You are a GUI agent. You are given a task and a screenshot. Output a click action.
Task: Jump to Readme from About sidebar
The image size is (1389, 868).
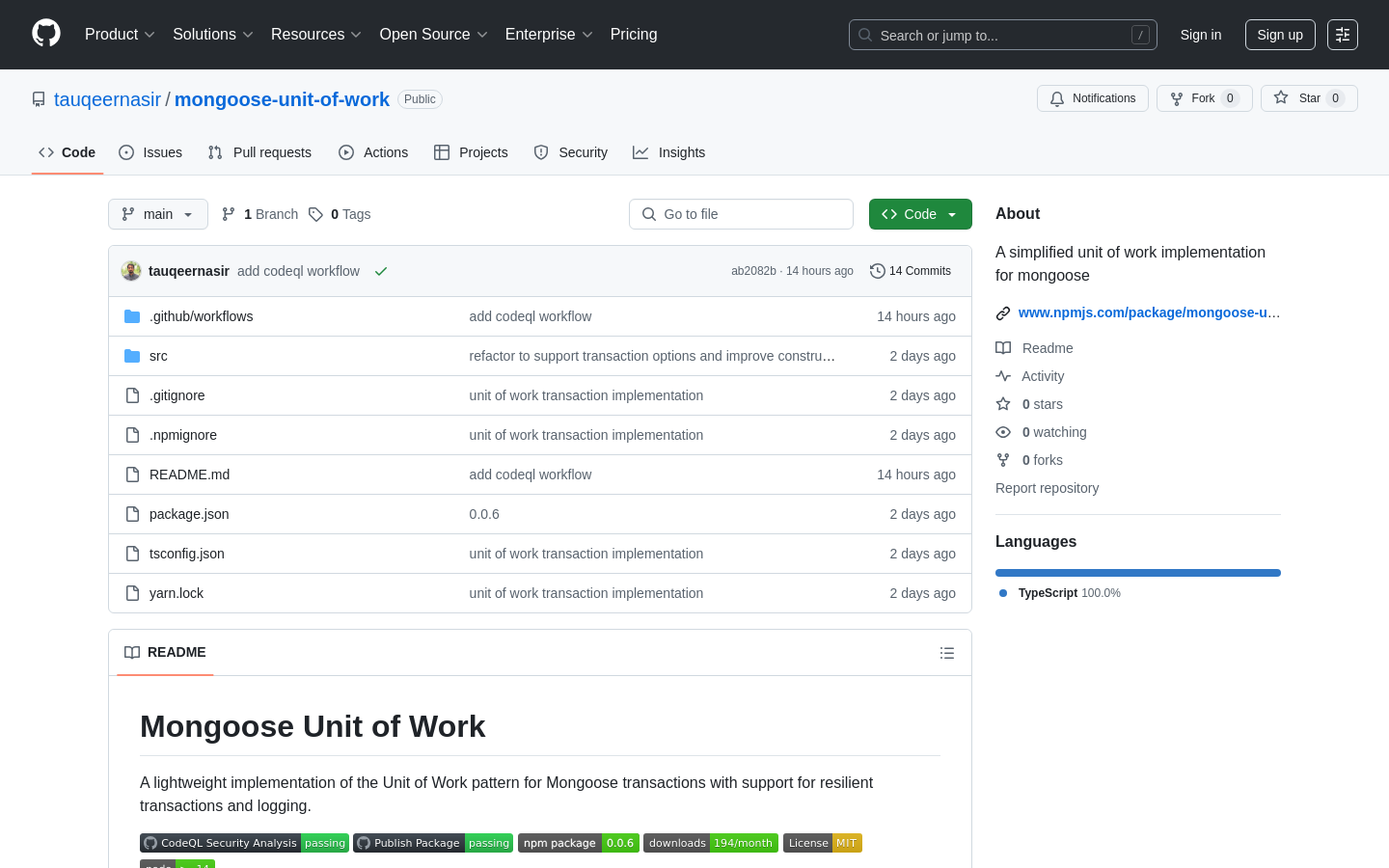coord(1035,348)
